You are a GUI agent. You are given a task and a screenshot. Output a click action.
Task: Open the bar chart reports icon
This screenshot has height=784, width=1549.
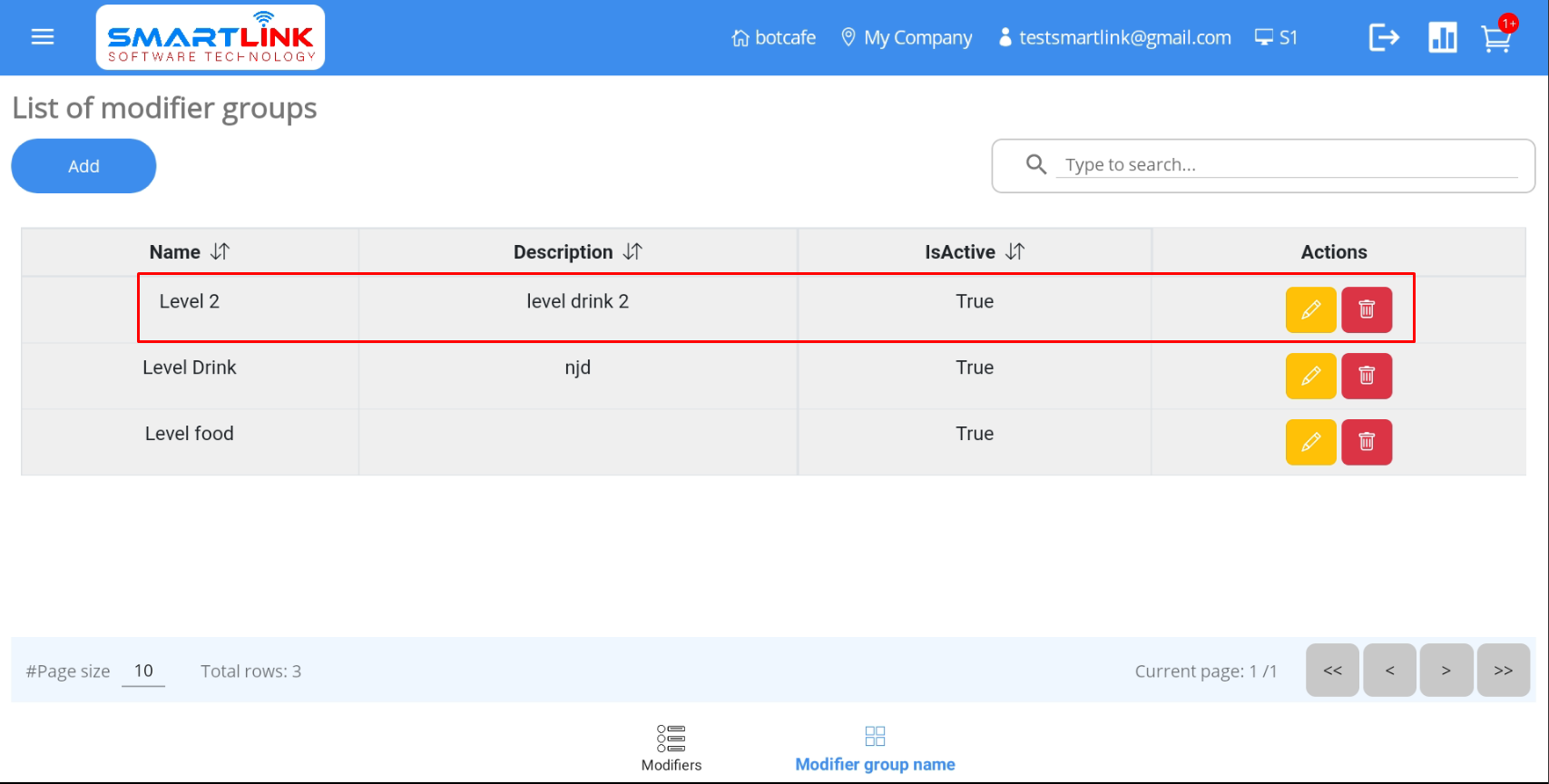coord(1442,38)
